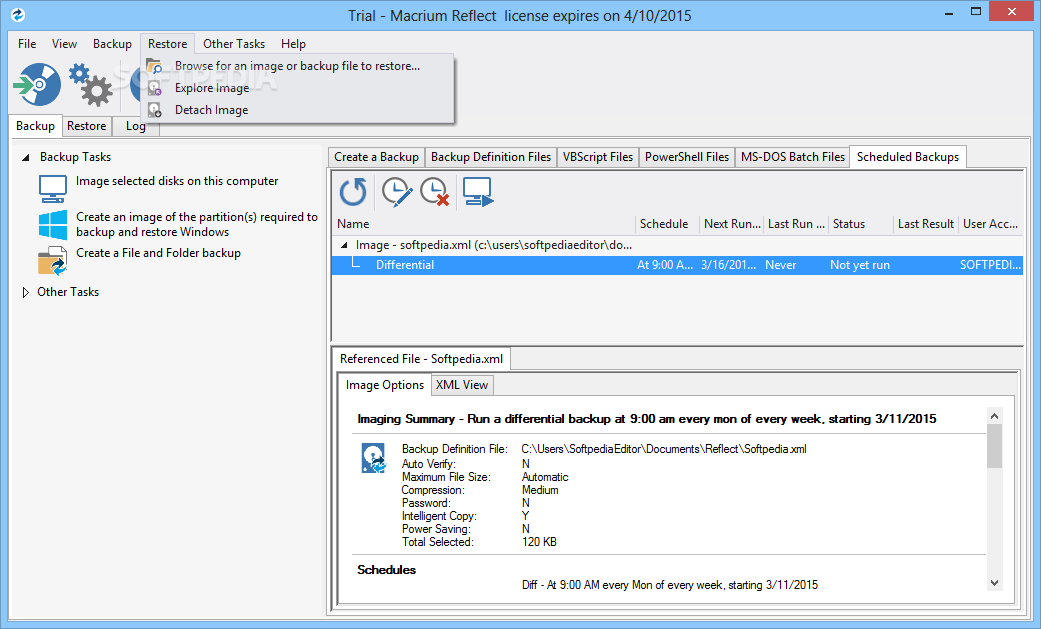Viewport: 1041px width, 629px height.
Task: Switch to the Restore side tab
Action: tap(86, 126)
